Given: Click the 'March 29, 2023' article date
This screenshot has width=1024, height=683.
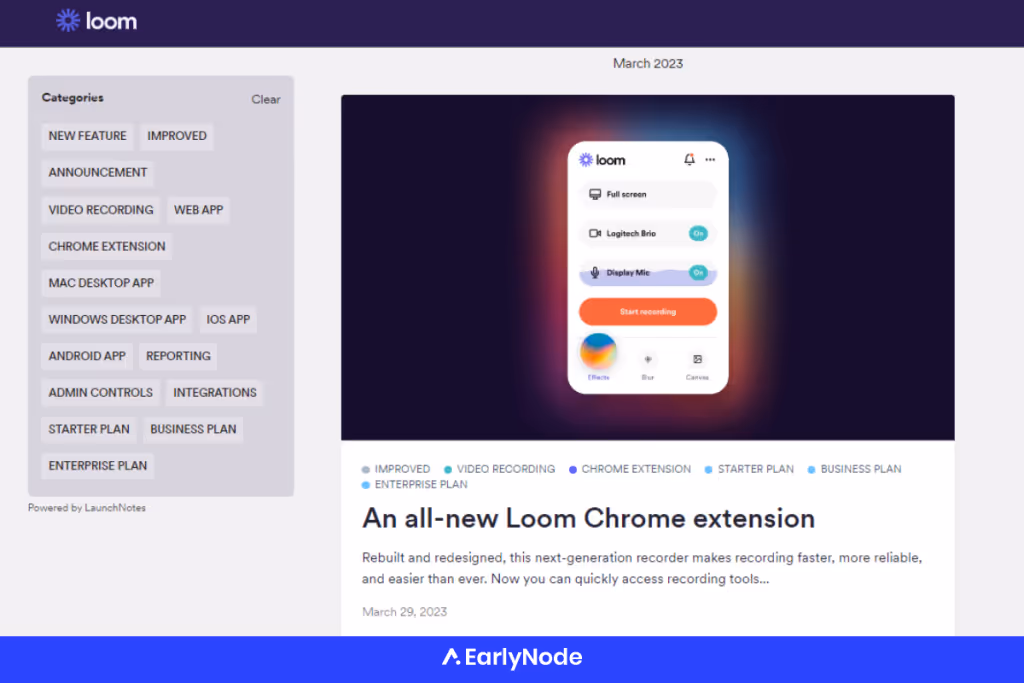Looking at the screenshot, I should click(404, 612).
